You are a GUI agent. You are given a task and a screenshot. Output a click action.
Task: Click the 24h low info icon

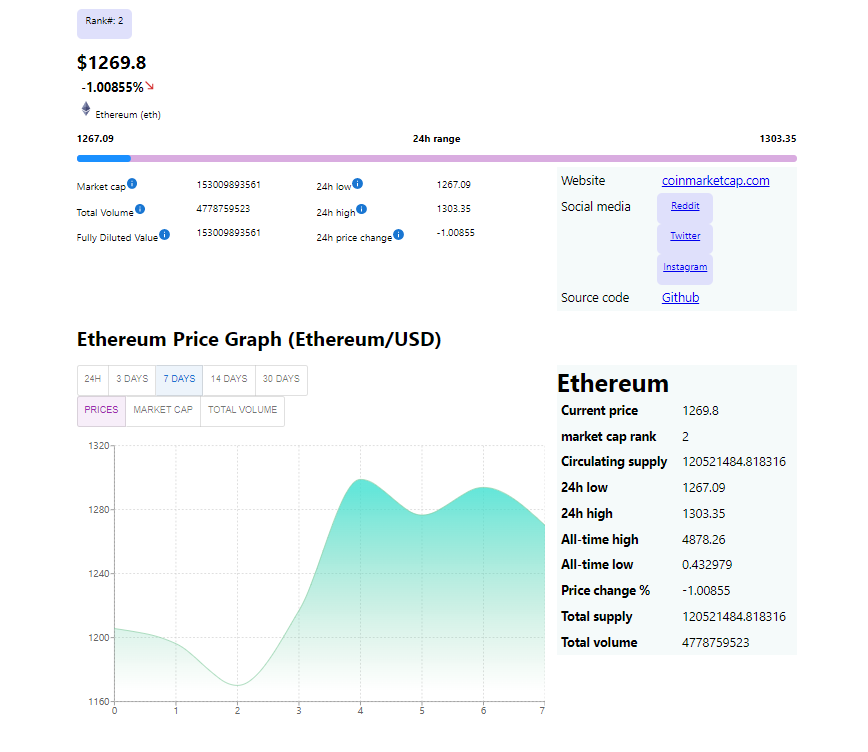358,183
